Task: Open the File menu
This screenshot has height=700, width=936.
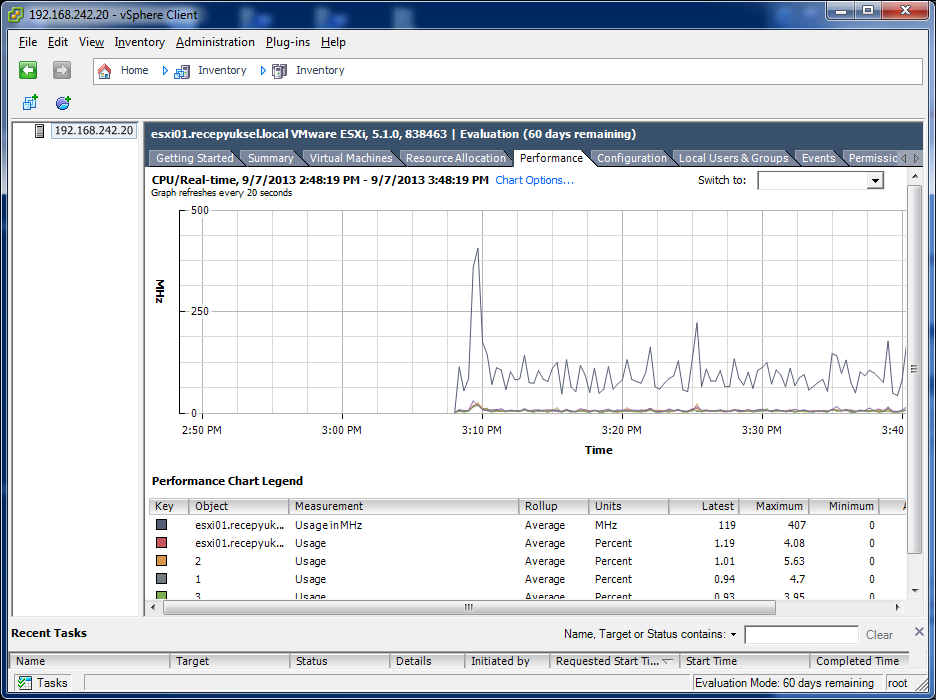Action: point(27,42)
